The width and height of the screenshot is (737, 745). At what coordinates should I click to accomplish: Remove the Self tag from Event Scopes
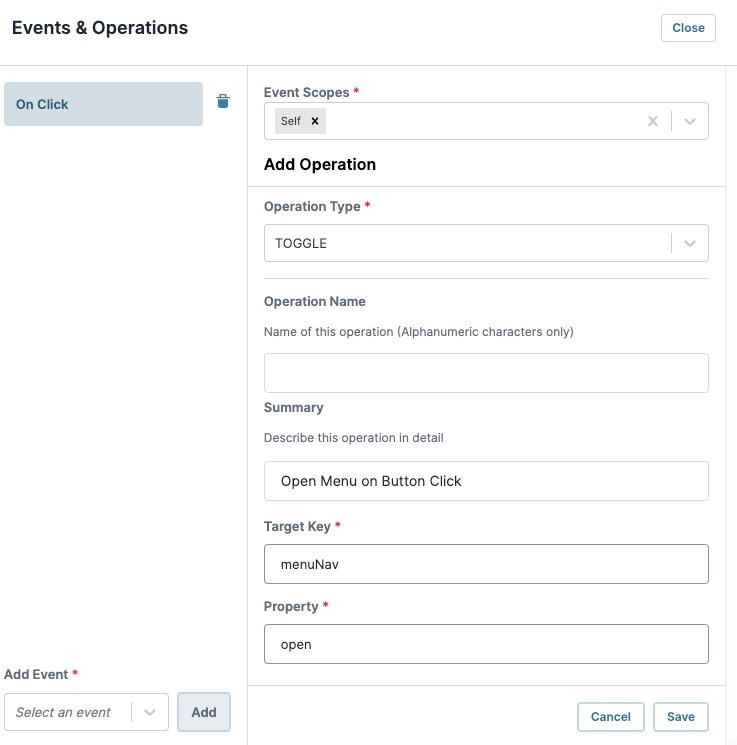[315, 121]
